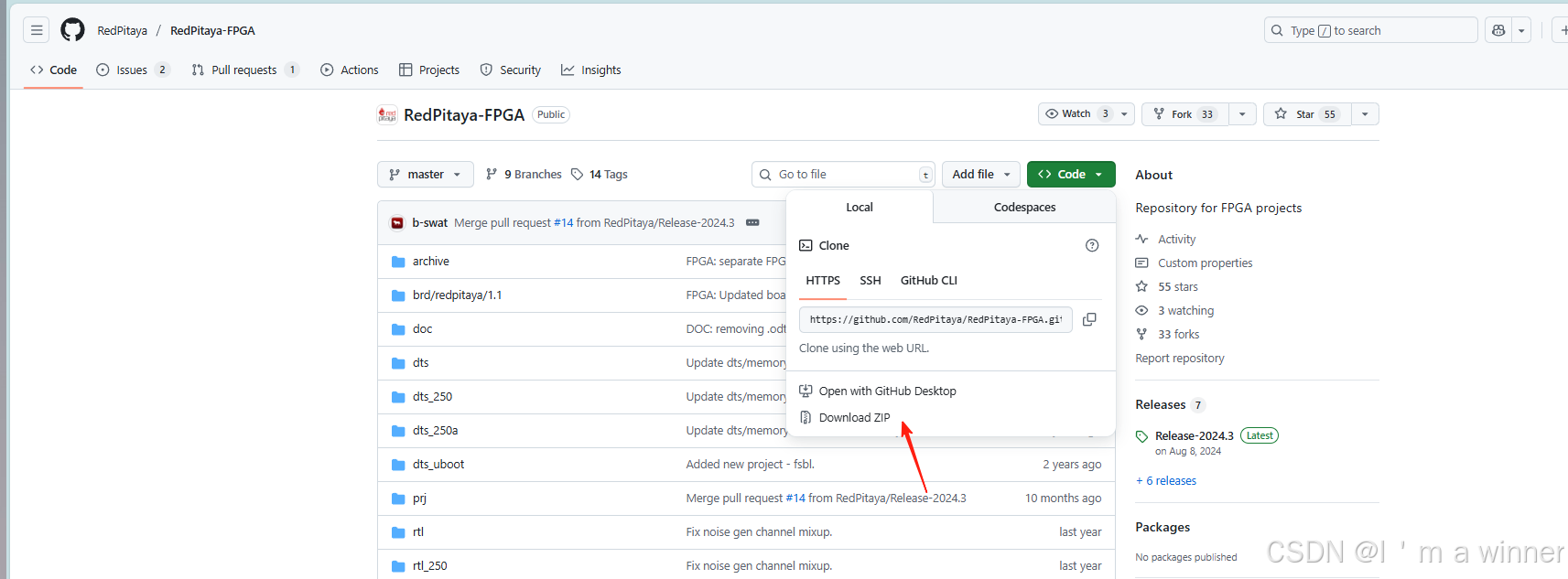Viewport: 1568px width, 579px height.
Task: Open the brd/redpitaya/1.1 folder
Action: [x=457, y=295]
